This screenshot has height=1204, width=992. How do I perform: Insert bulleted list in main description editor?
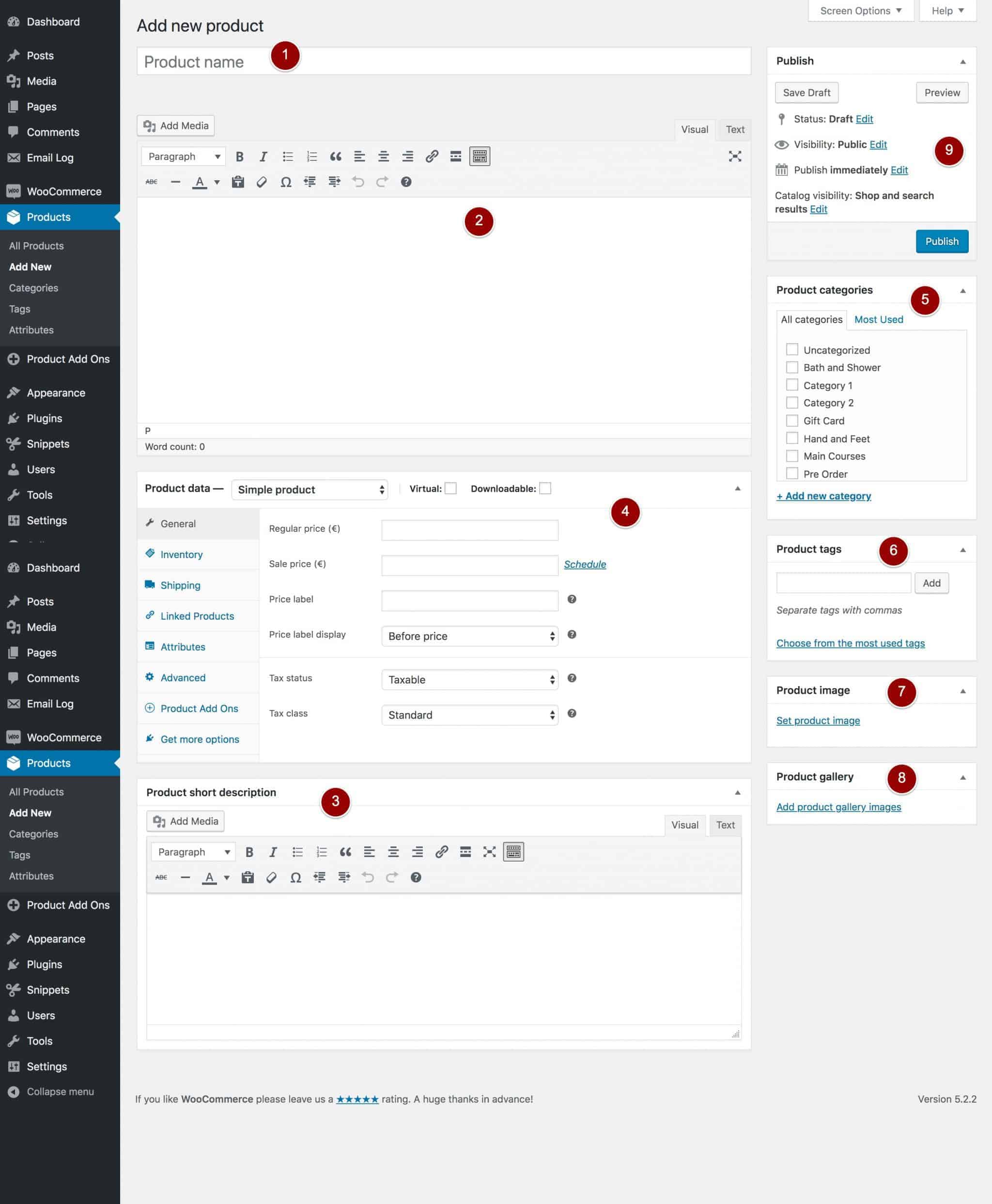287,156
